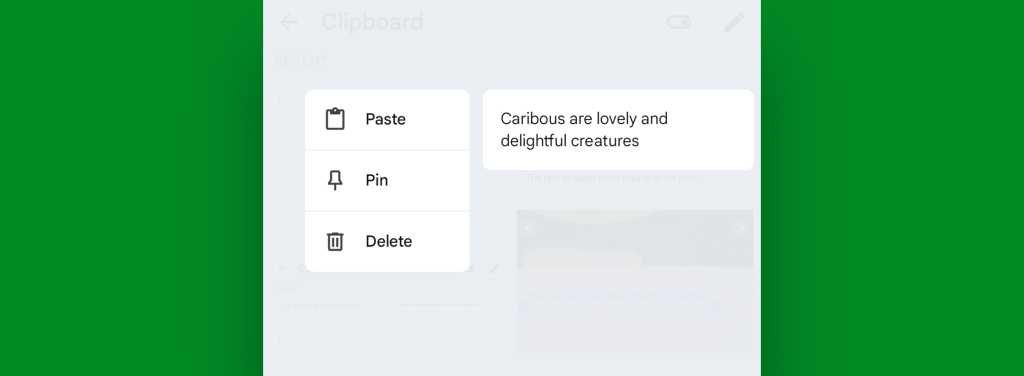Click the clipboard Paste icon
1024x376 pixels.
(335, 119)
